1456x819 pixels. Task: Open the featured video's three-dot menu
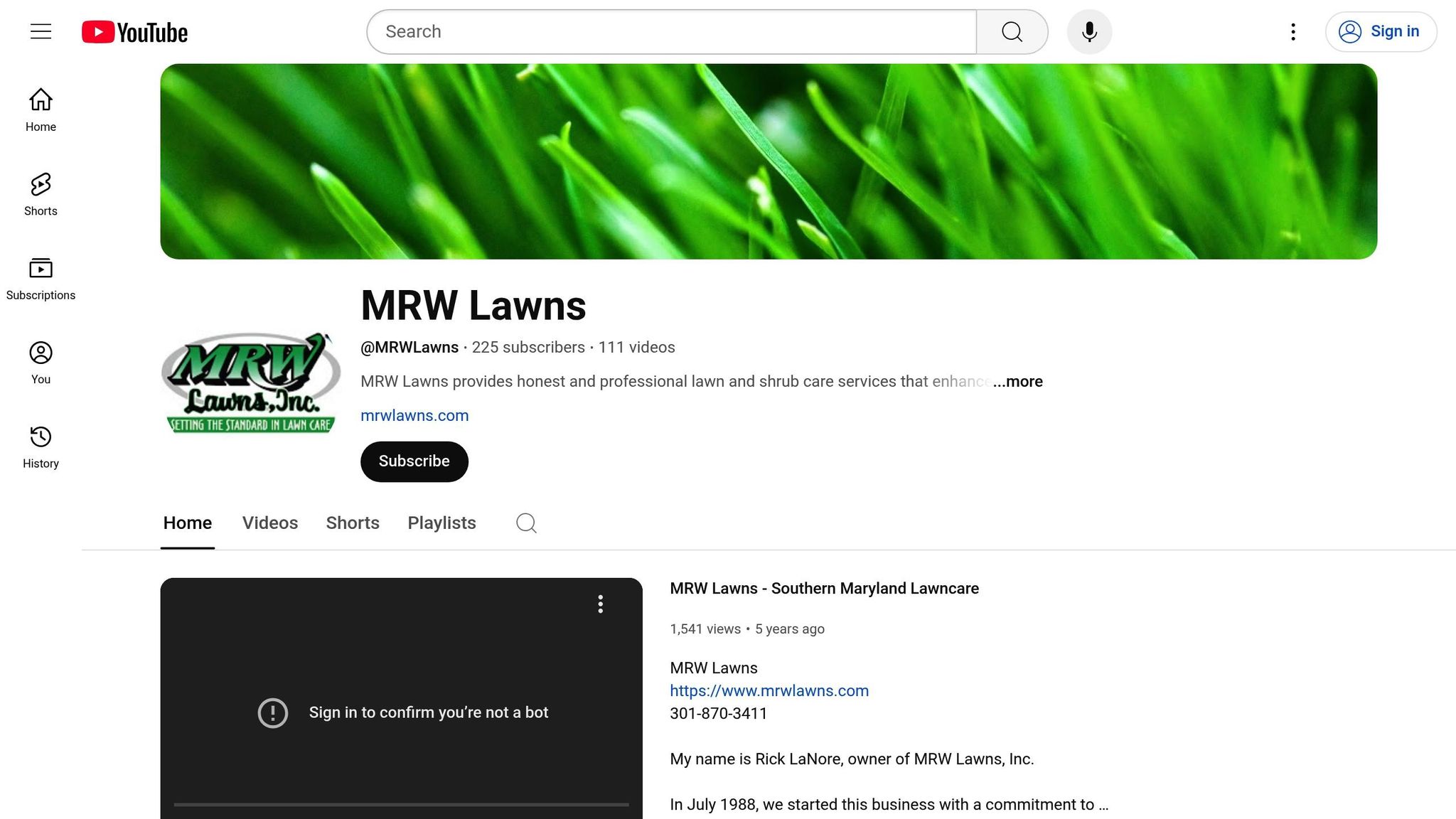click(x=601, y=604)
